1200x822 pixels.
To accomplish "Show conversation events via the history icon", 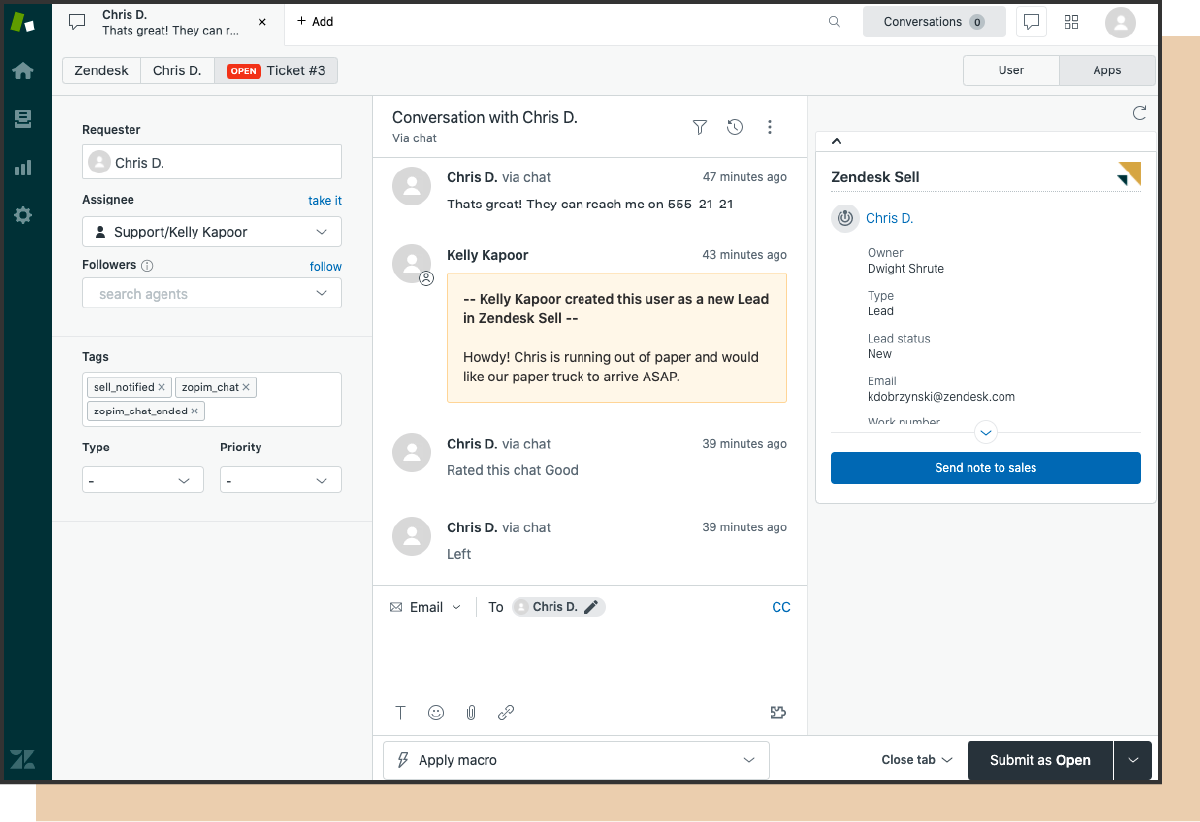I will [734, 127].
